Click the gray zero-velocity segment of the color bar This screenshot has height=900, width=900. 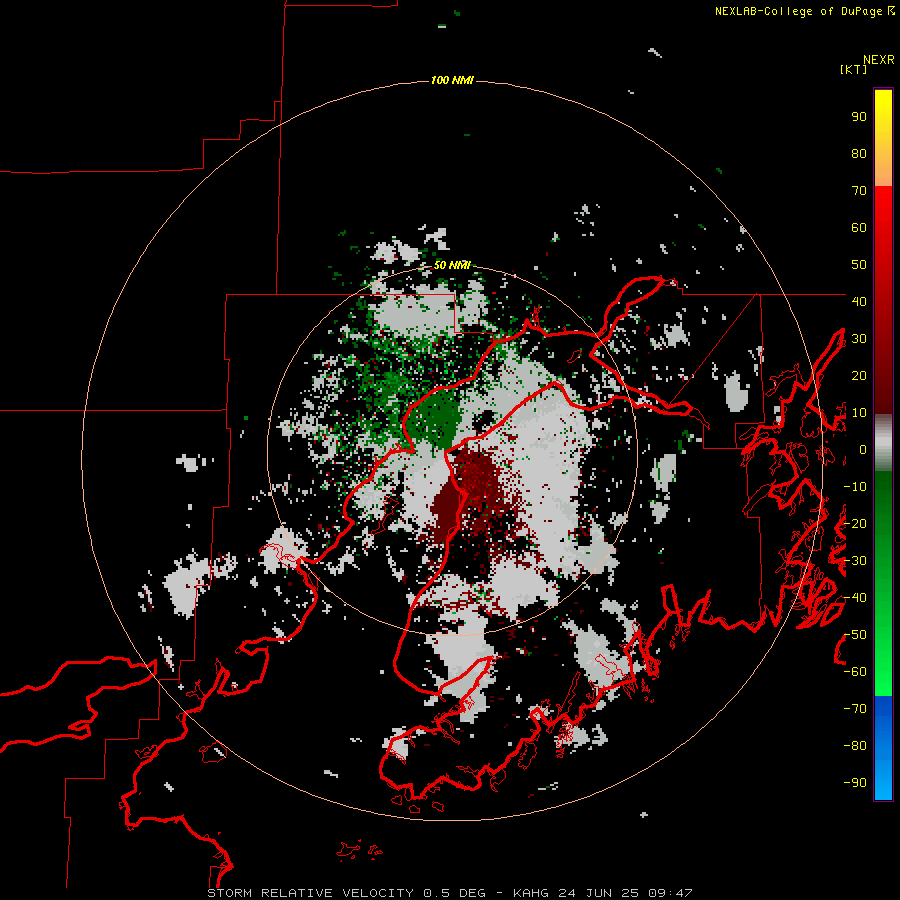point(883,443)
